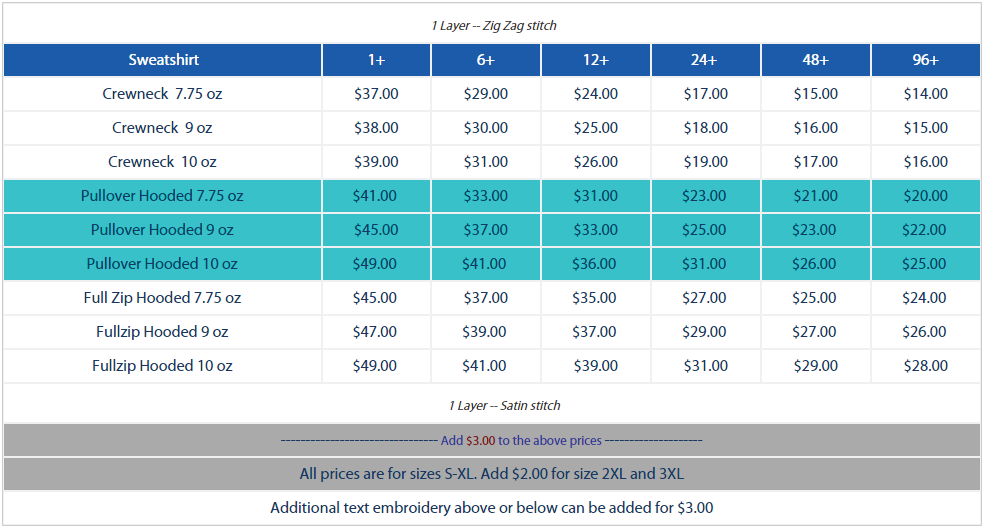Select the 1+ quantity column header
Viewport: 984px width, 527px height.
376,60
